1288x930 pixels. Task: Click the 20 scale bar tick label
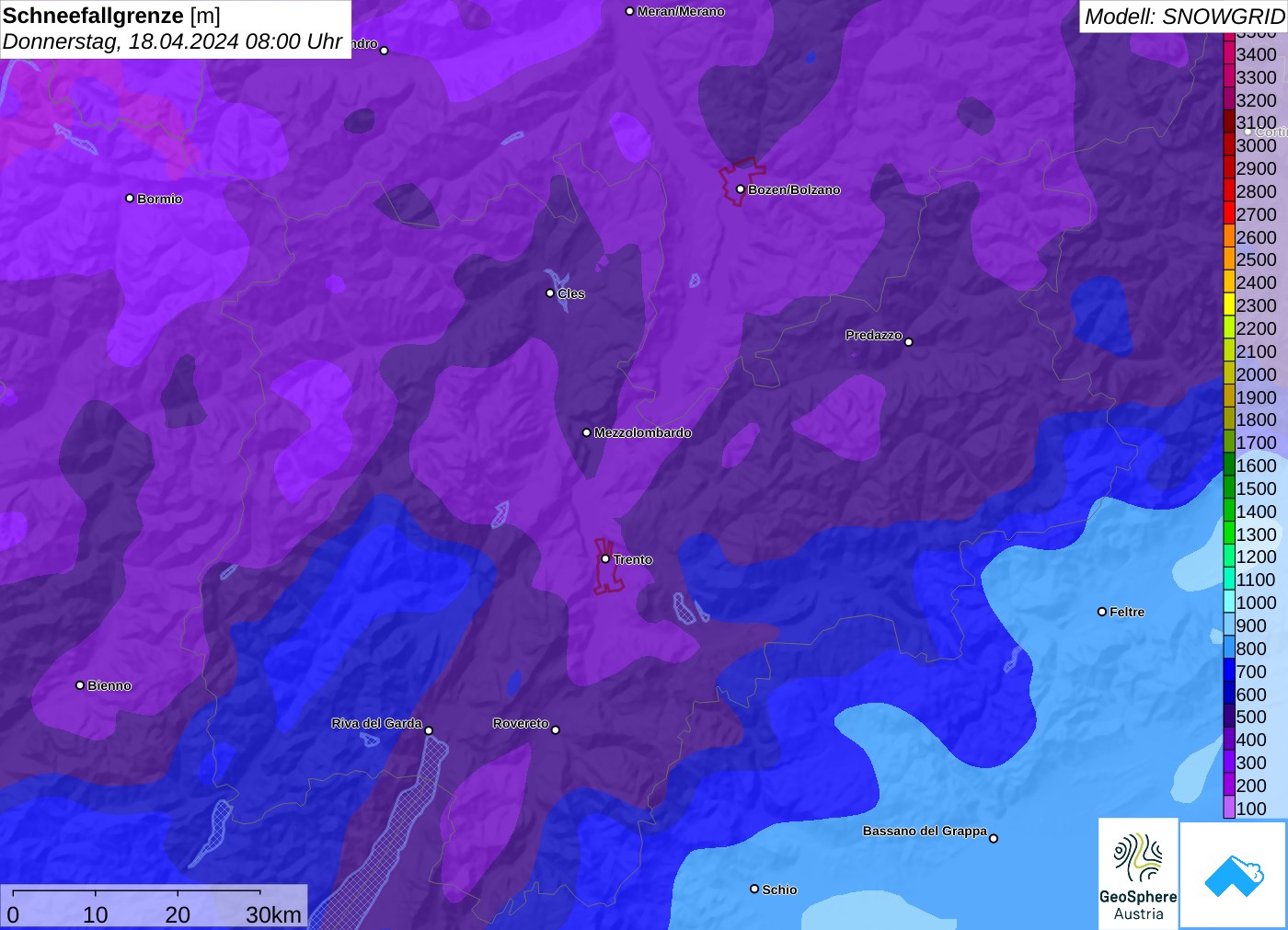coord(178,914)
